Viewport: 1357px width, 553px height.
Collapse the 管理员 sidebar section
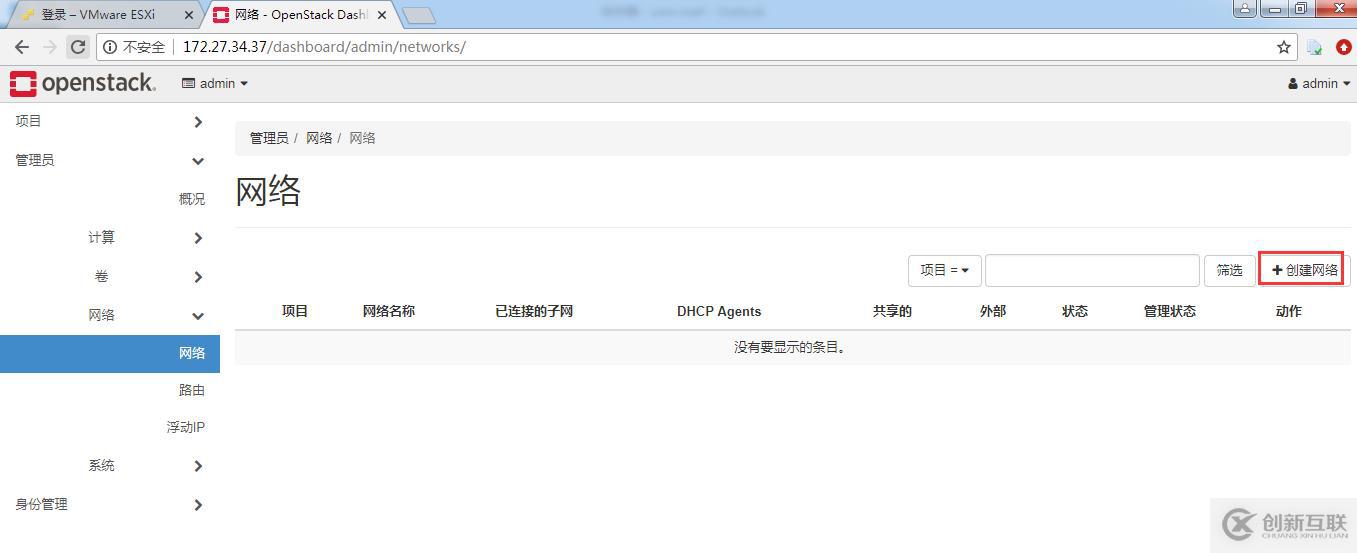(110, 160)
